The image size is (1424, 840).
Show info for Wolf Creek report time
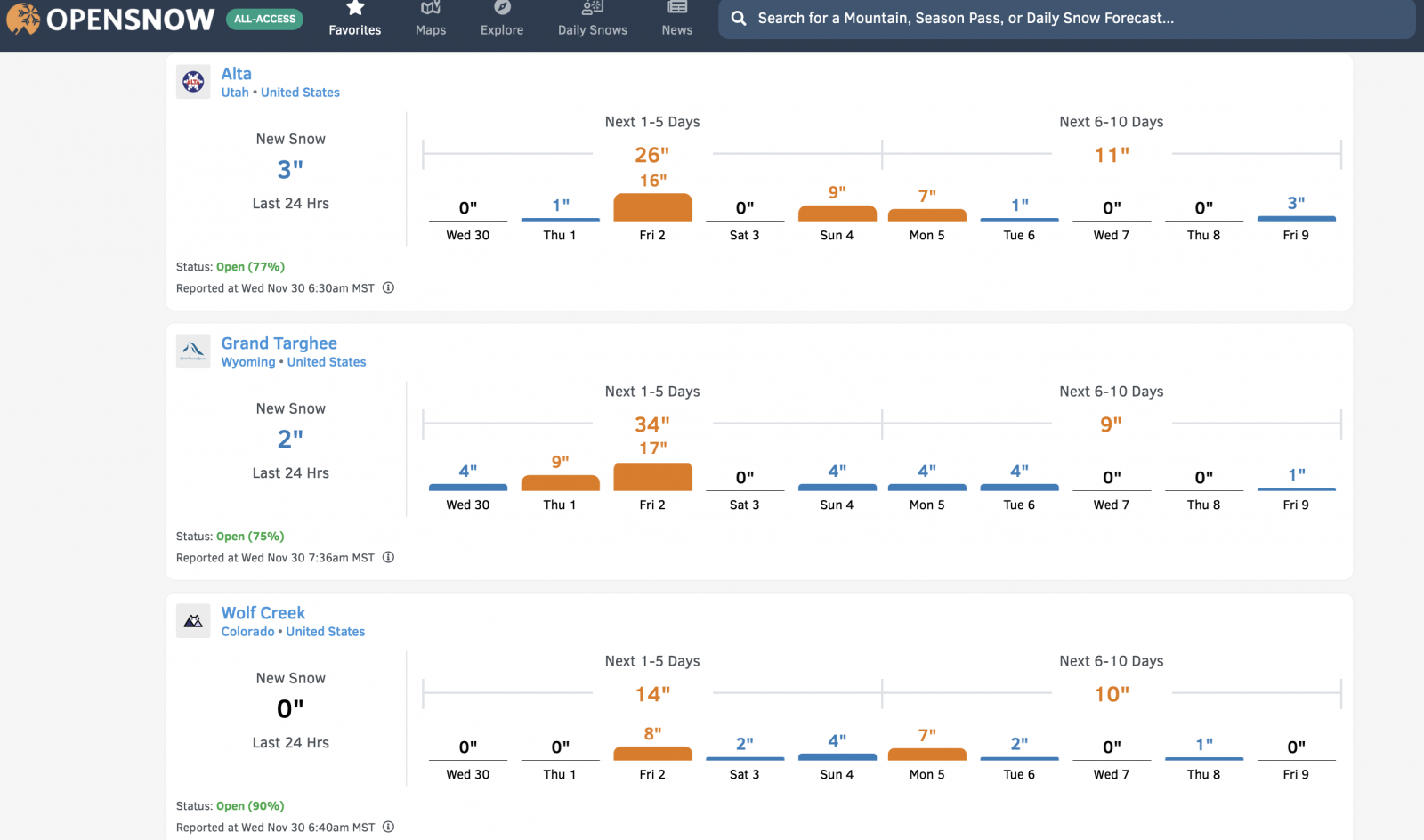tap(388, 827)
